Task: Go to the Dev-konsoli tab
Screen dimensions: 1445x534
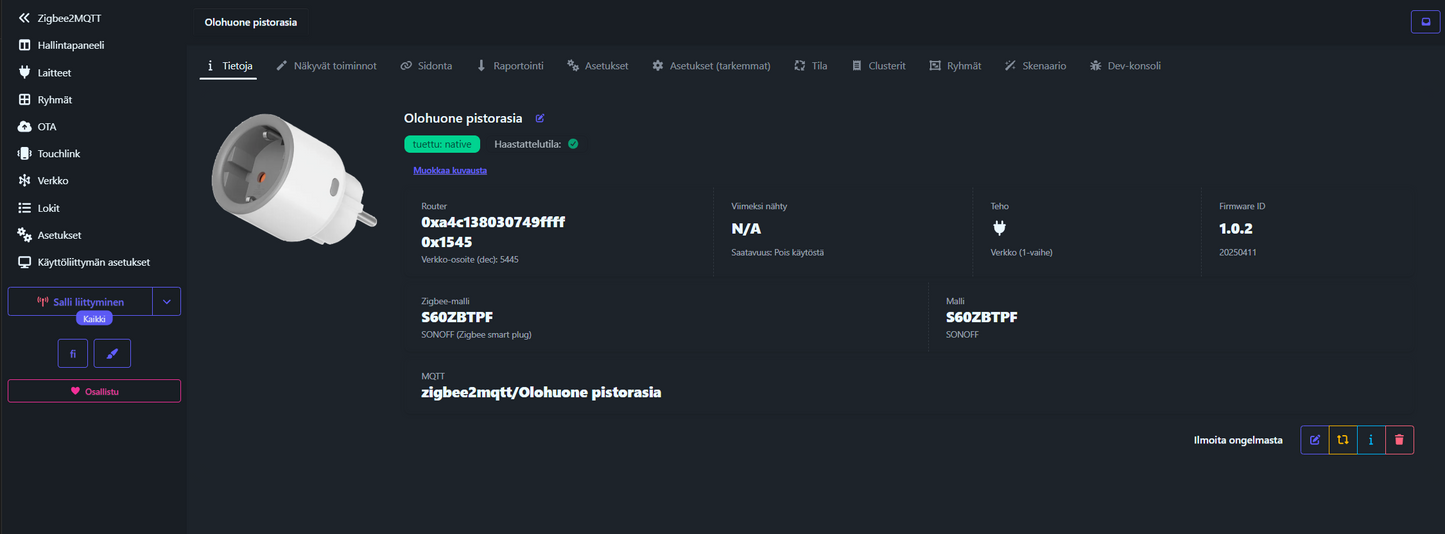Action: coord(1125,66)
